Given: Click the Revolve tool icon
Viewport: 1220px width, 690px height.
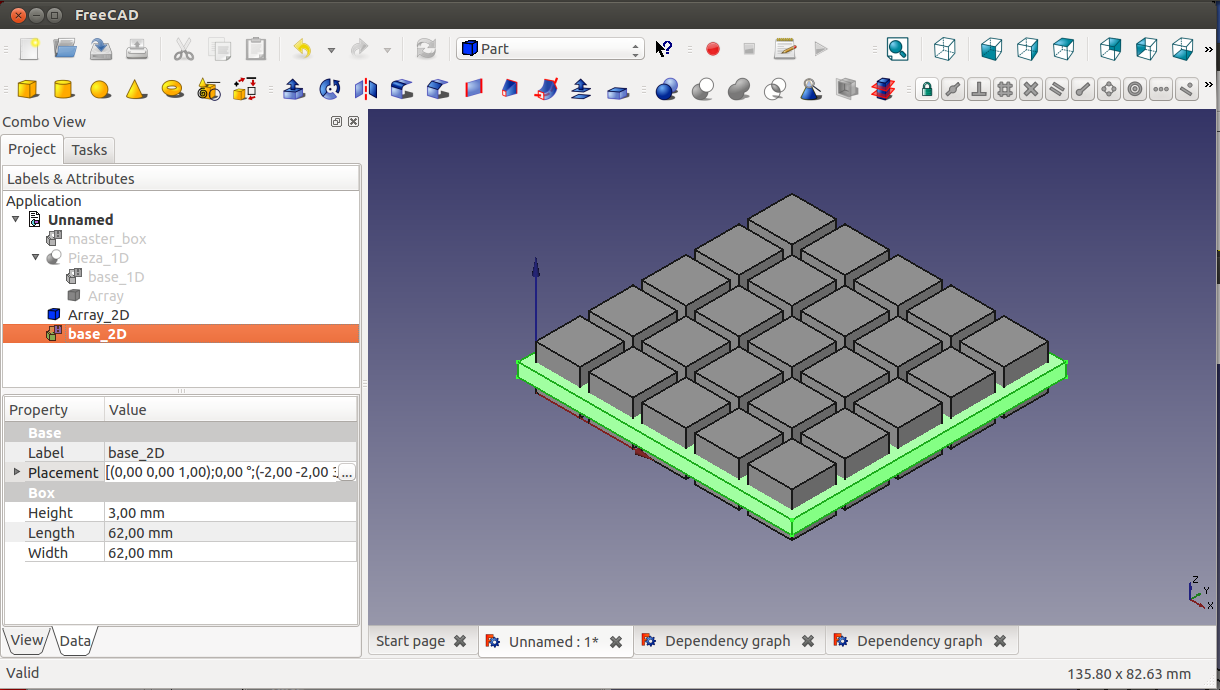Looking at the screenshot, I should click(x=330, y=89).
